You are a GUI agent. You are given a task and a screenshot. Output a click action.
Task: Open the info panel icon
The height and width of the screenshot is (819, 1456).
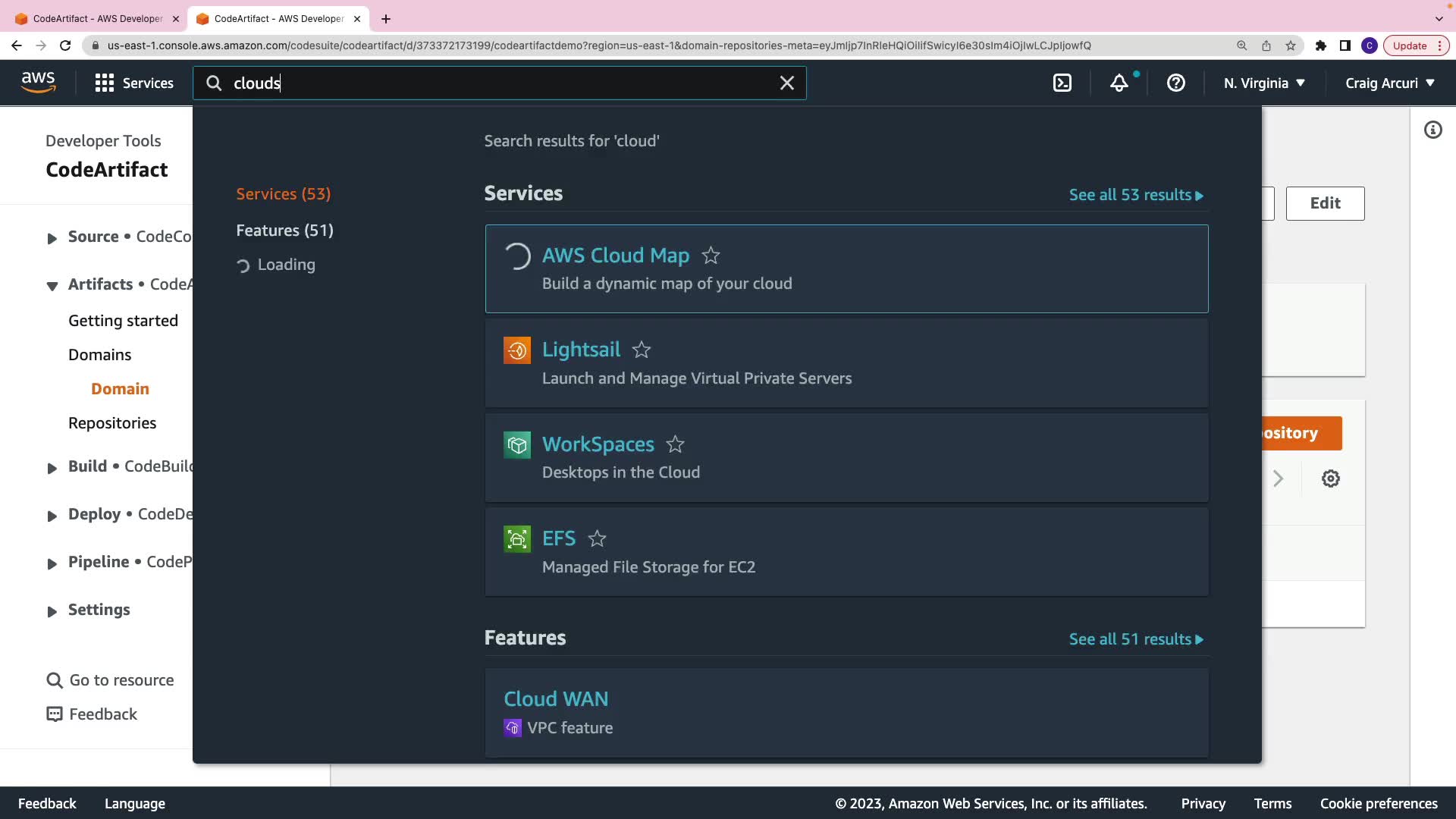pyautogui.click(x=1432, y=130)
